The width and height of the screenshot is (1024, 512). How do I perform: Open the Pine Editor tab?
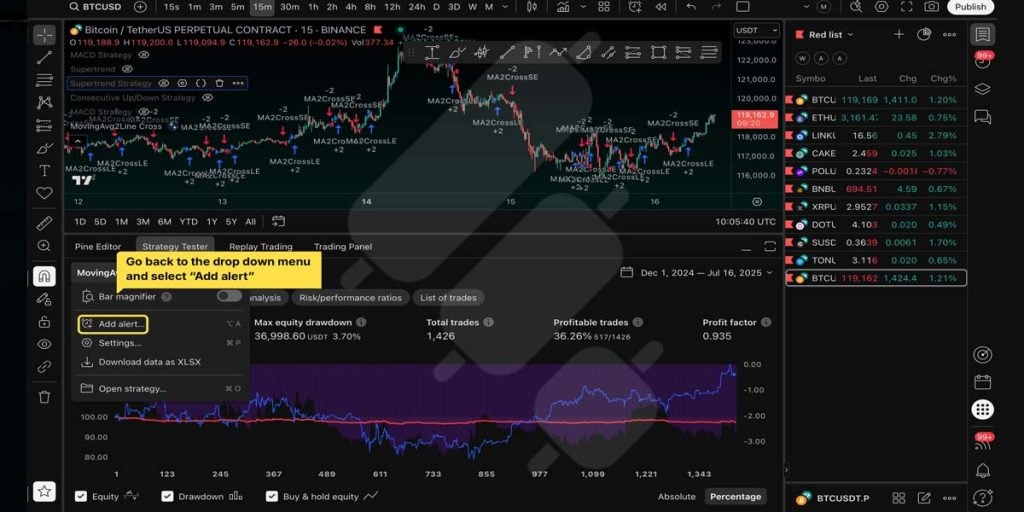point(98,246)
